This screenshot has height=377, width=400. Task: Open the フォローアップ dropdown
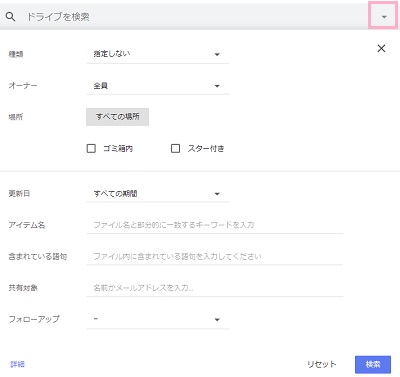(158, 319)
